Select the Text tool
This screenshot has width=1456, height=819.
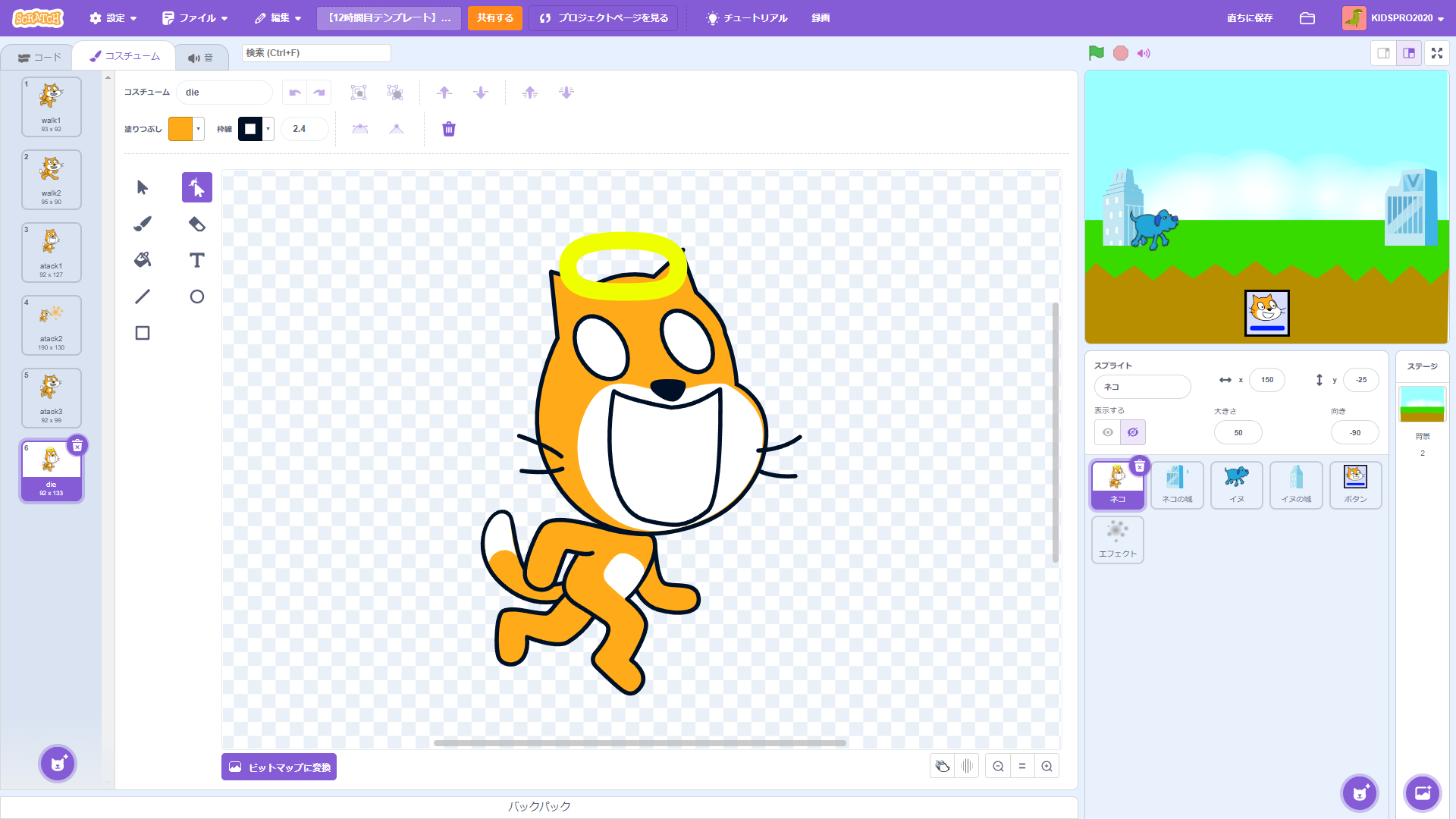coord(196,260)
